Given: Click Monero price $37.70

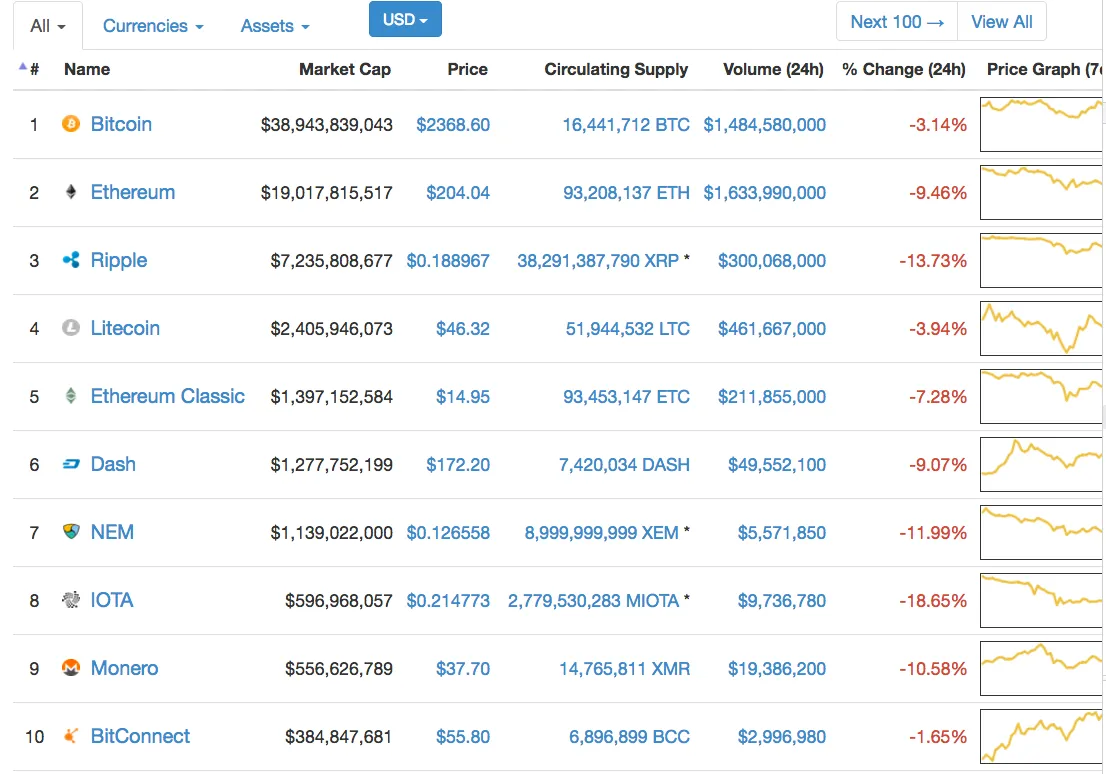Looking at the screenshot, I should pyautogui.click(x=463, y=669).
